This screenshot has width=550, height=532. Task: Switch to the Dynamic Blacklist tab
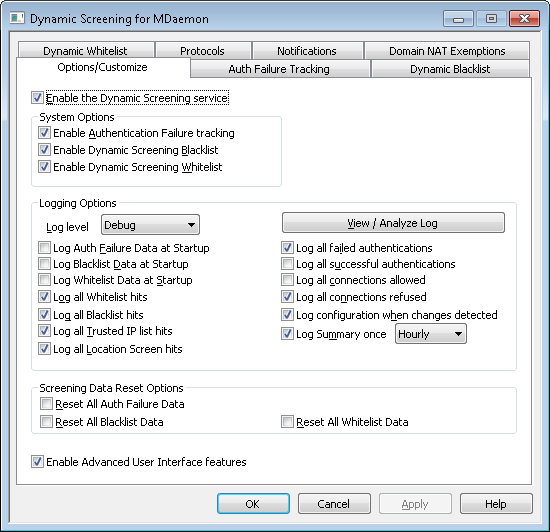coord(450,68)
